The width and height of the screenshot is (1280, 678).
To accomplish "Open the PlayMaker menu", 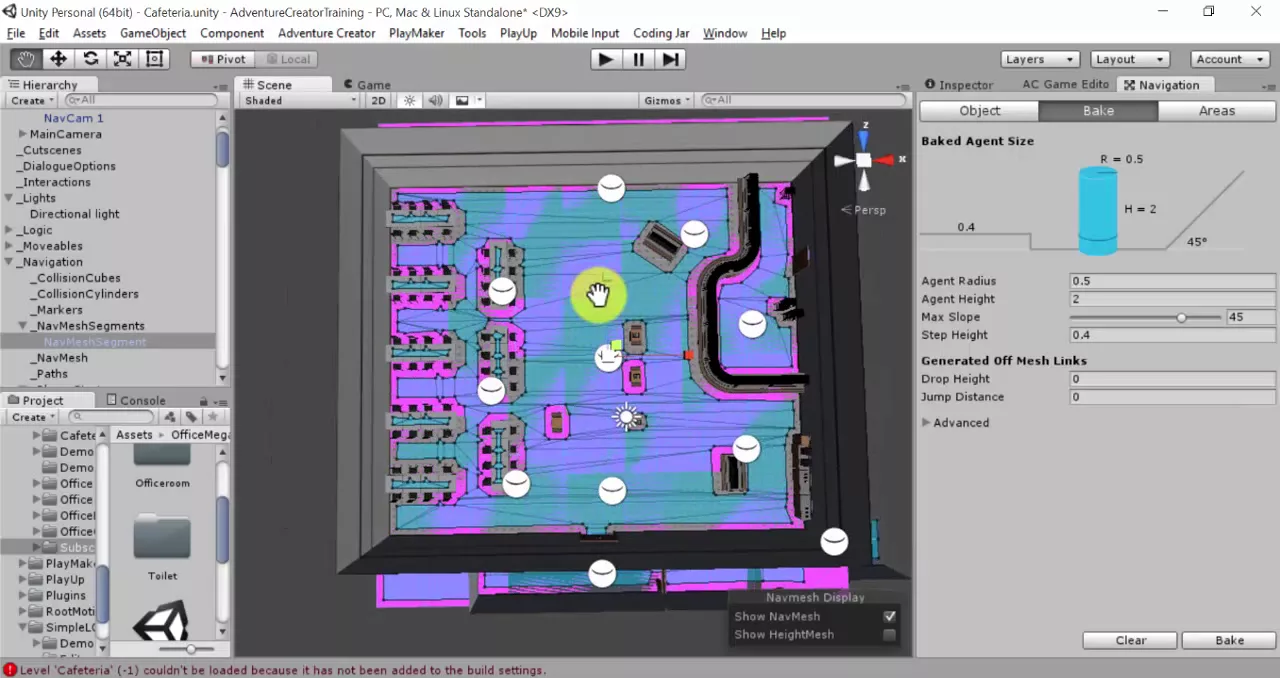I will 416,33.
